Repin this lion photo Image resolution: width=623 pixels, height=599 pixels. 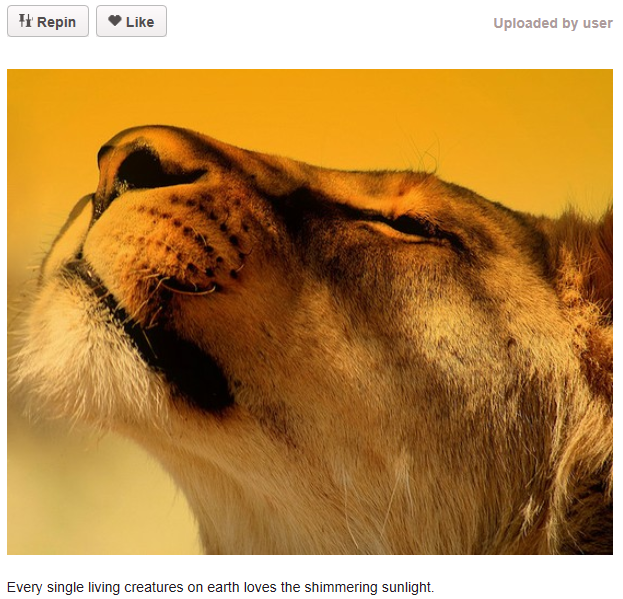[x=48, y=21]
